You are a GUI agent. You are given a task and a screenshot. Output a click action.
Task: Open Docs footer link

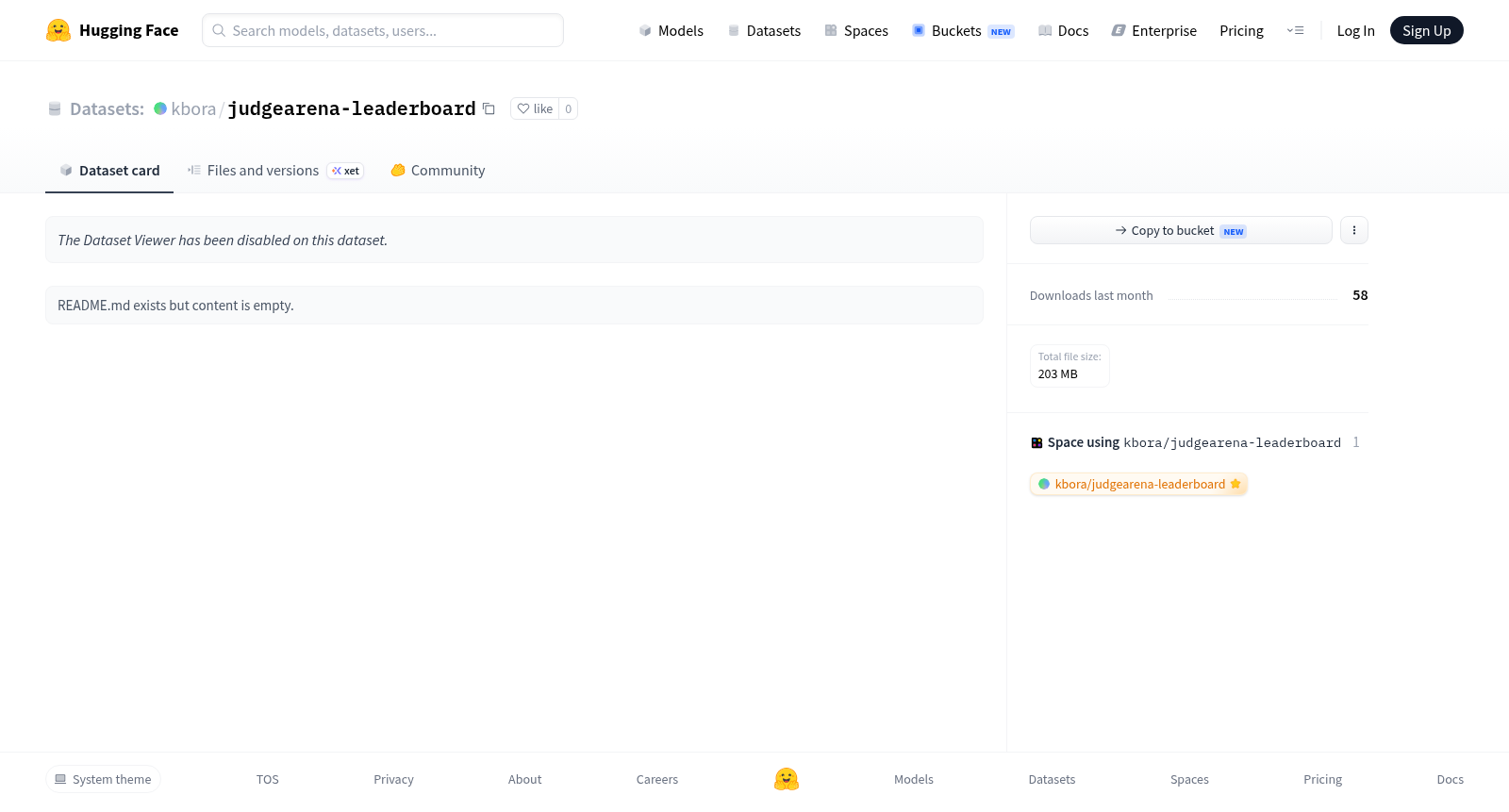tap(1450, 779)
